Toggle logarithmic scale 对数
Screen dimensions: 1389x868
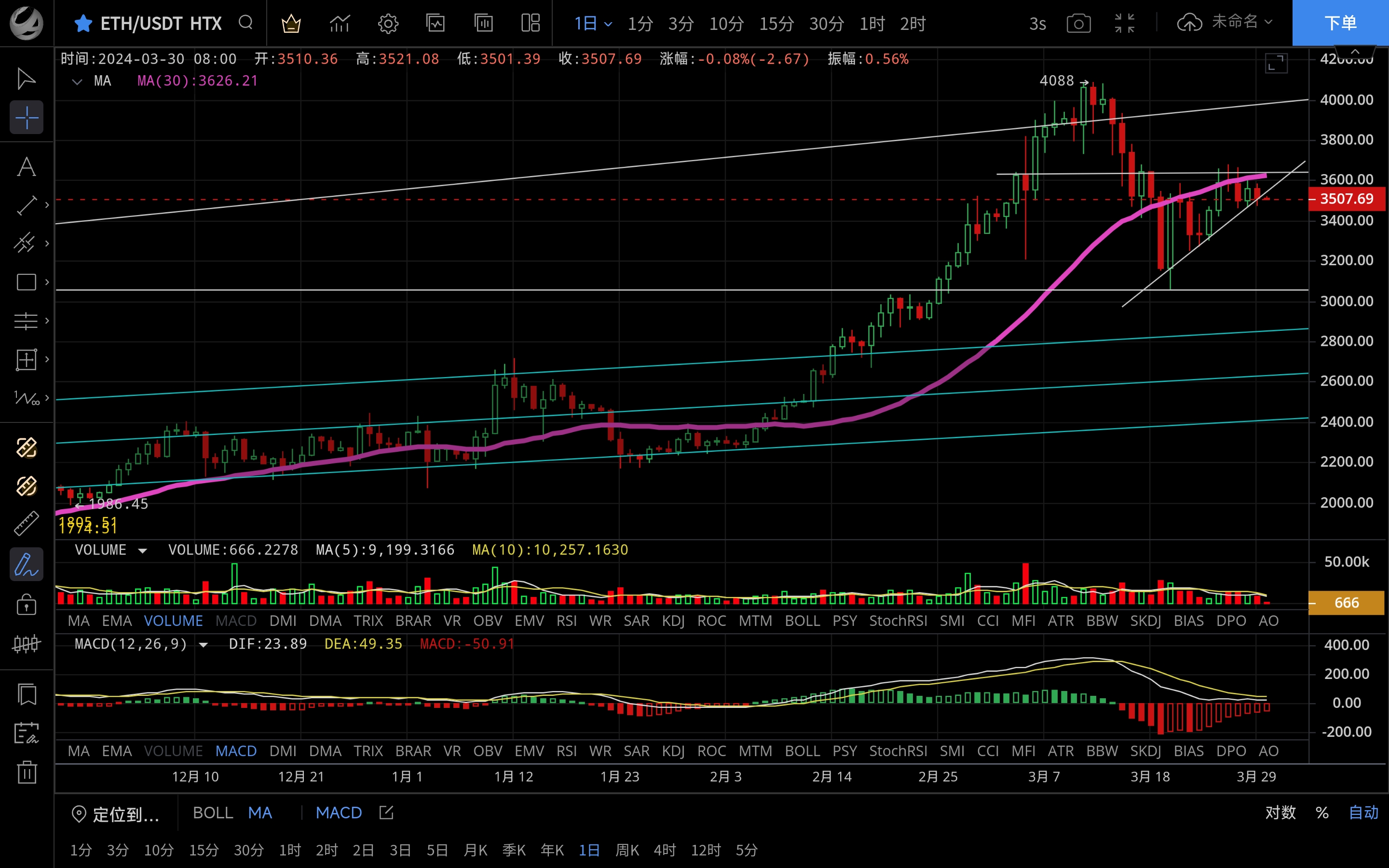point(1280,813)
